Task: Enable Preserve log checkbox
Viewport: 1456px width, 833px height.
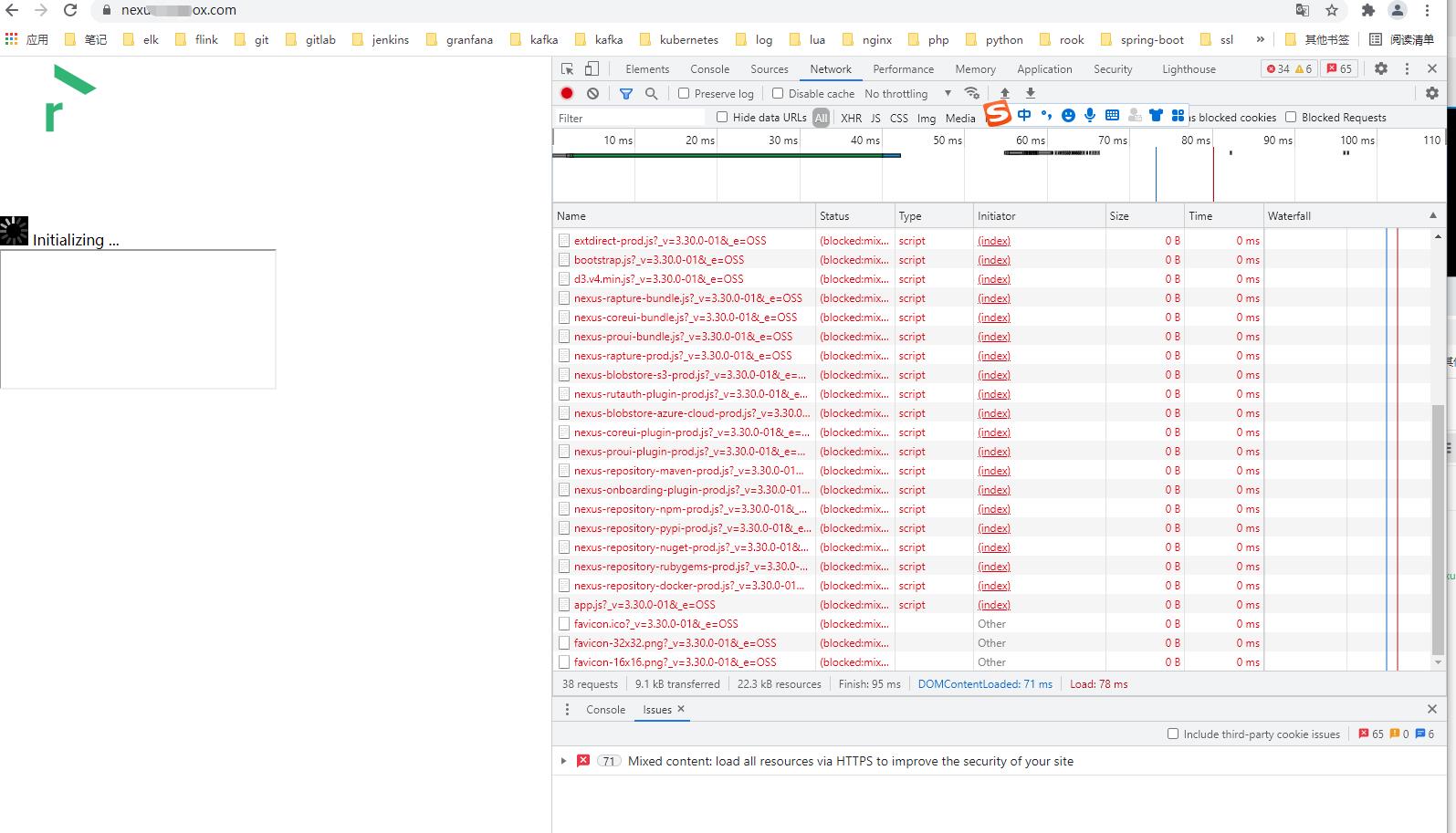Action: tap(684, 93)
